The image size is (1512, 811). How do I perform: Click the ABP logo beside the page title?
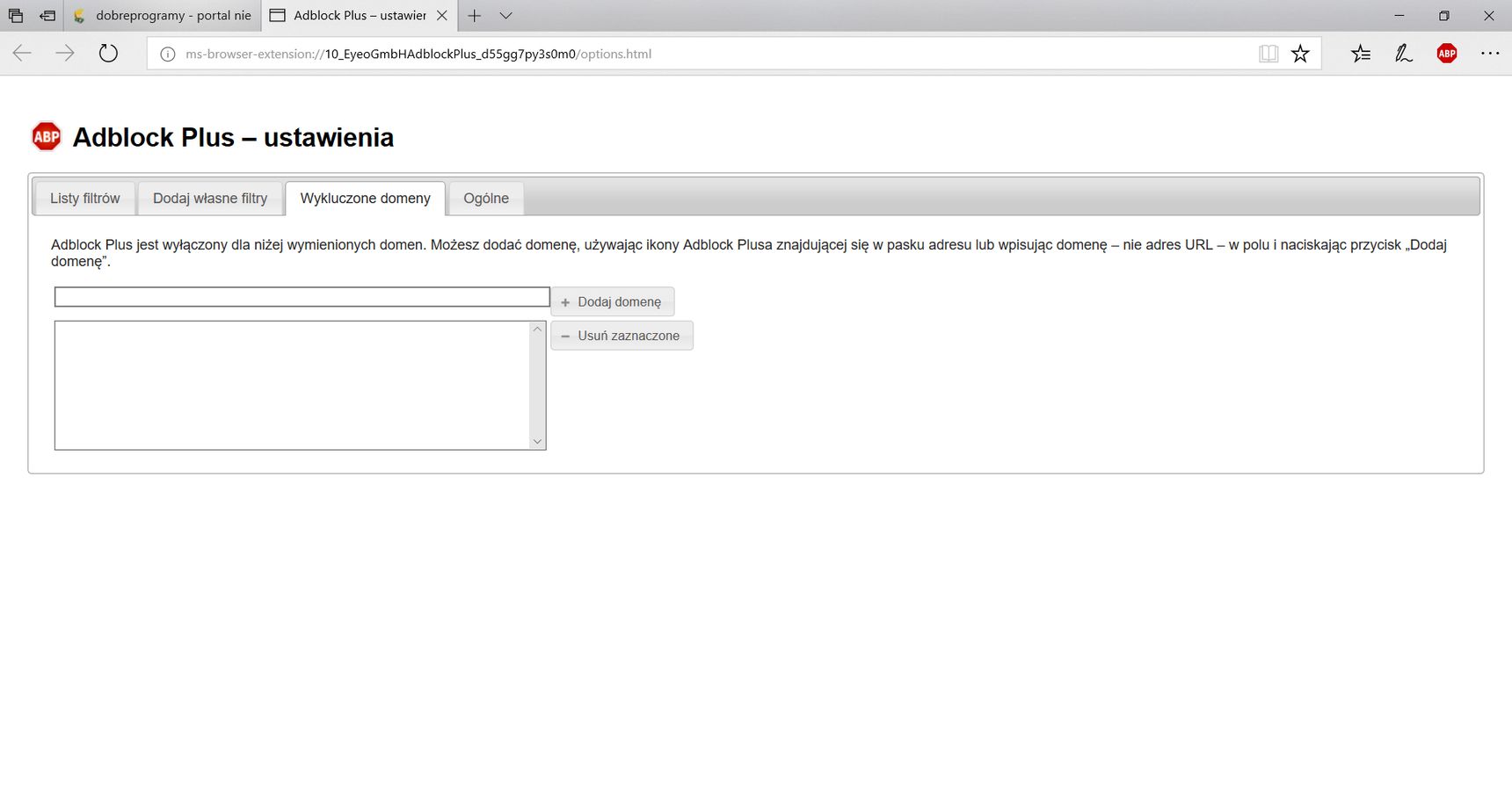click(x=46, y=136)
